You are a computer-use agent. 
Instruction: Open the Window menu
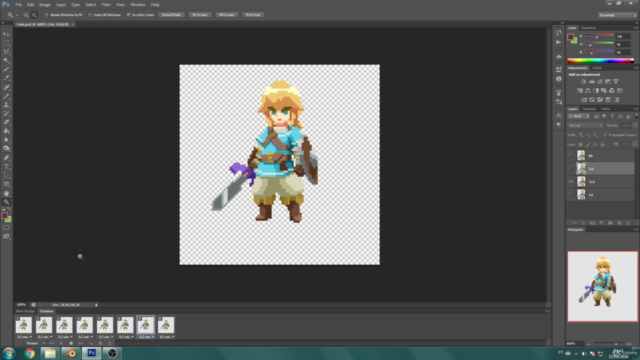[138, 5]
